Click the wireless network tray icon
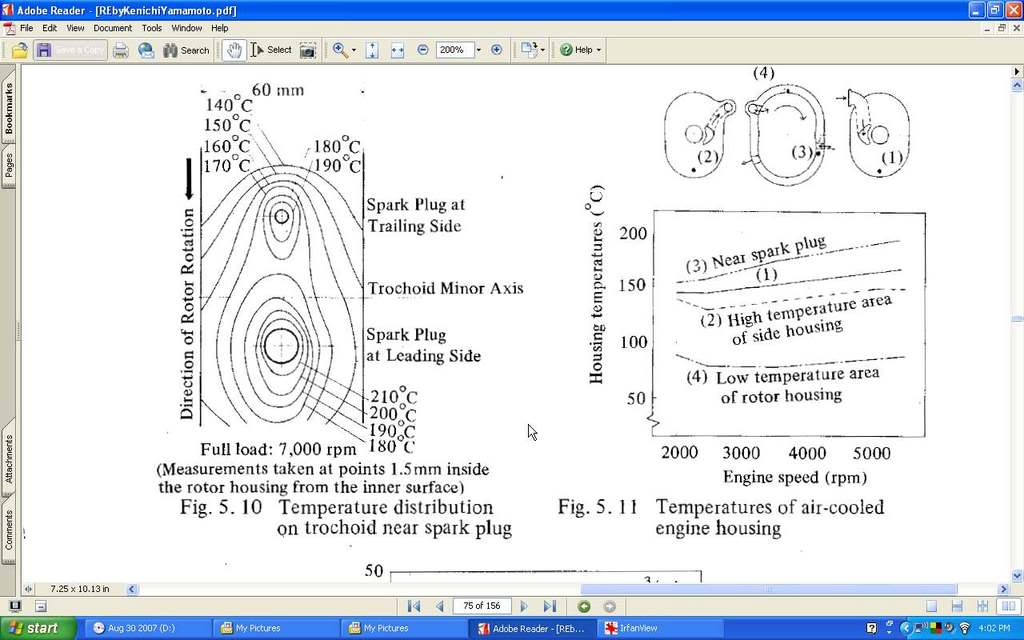The height and width of the screenshot is (640, 1024). [x=964, y=628]
